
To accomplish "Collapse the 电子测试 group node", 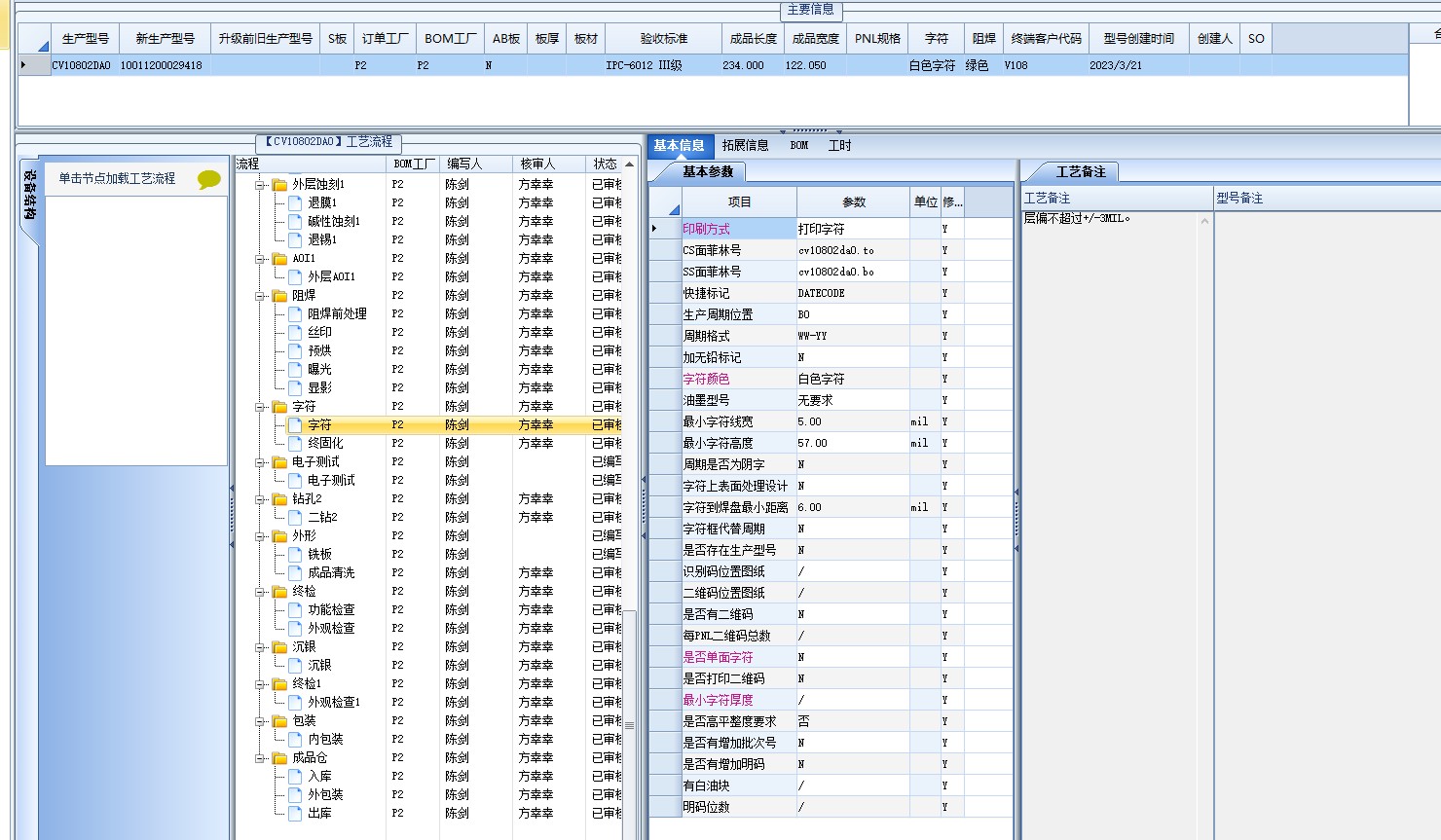I will [260, 461].
